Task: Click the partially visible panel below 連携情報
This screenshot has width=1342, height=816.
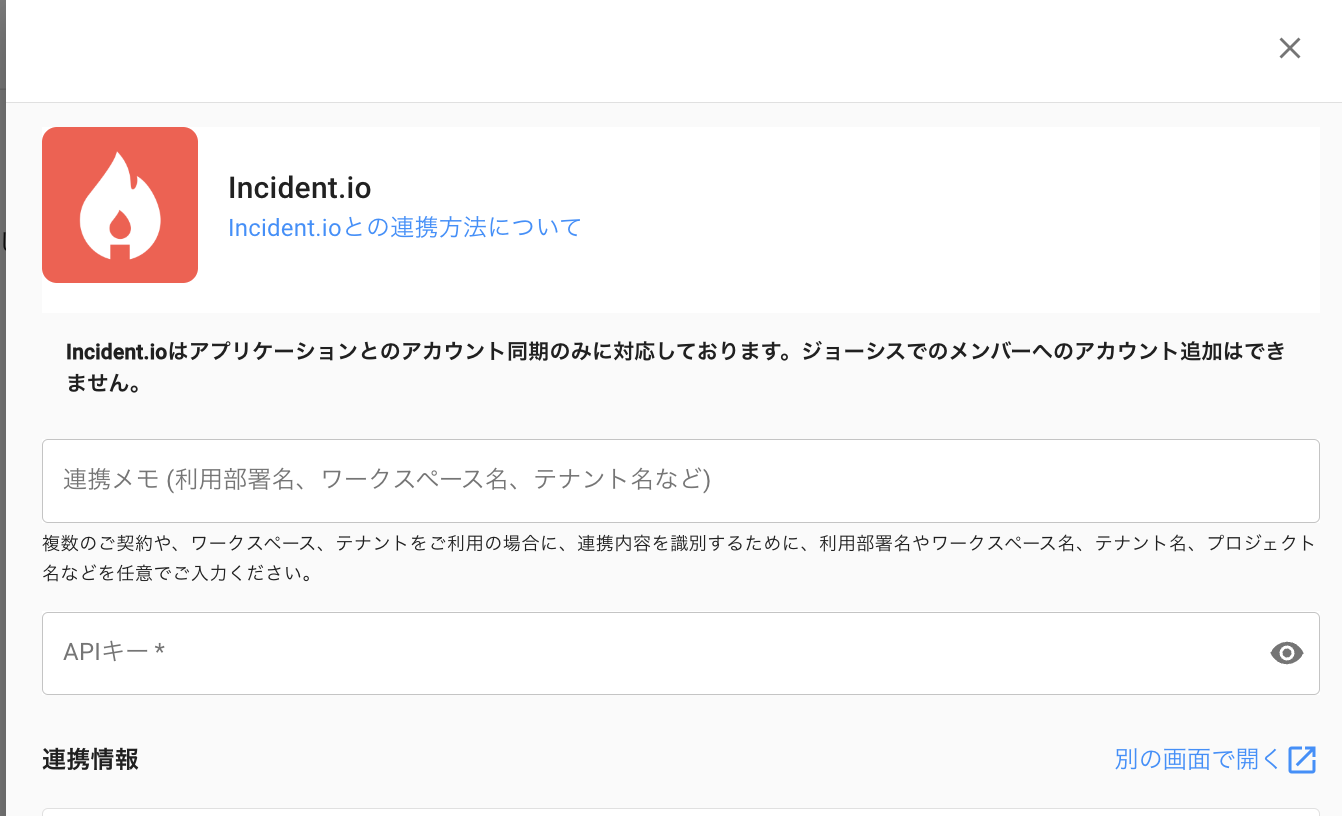Action: [x=680, y=811]
